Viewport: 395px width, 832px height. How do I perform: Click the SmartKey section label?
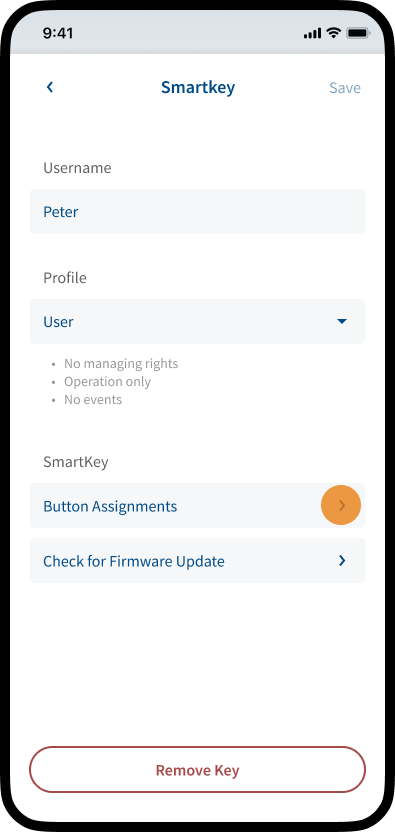[76, 462]
